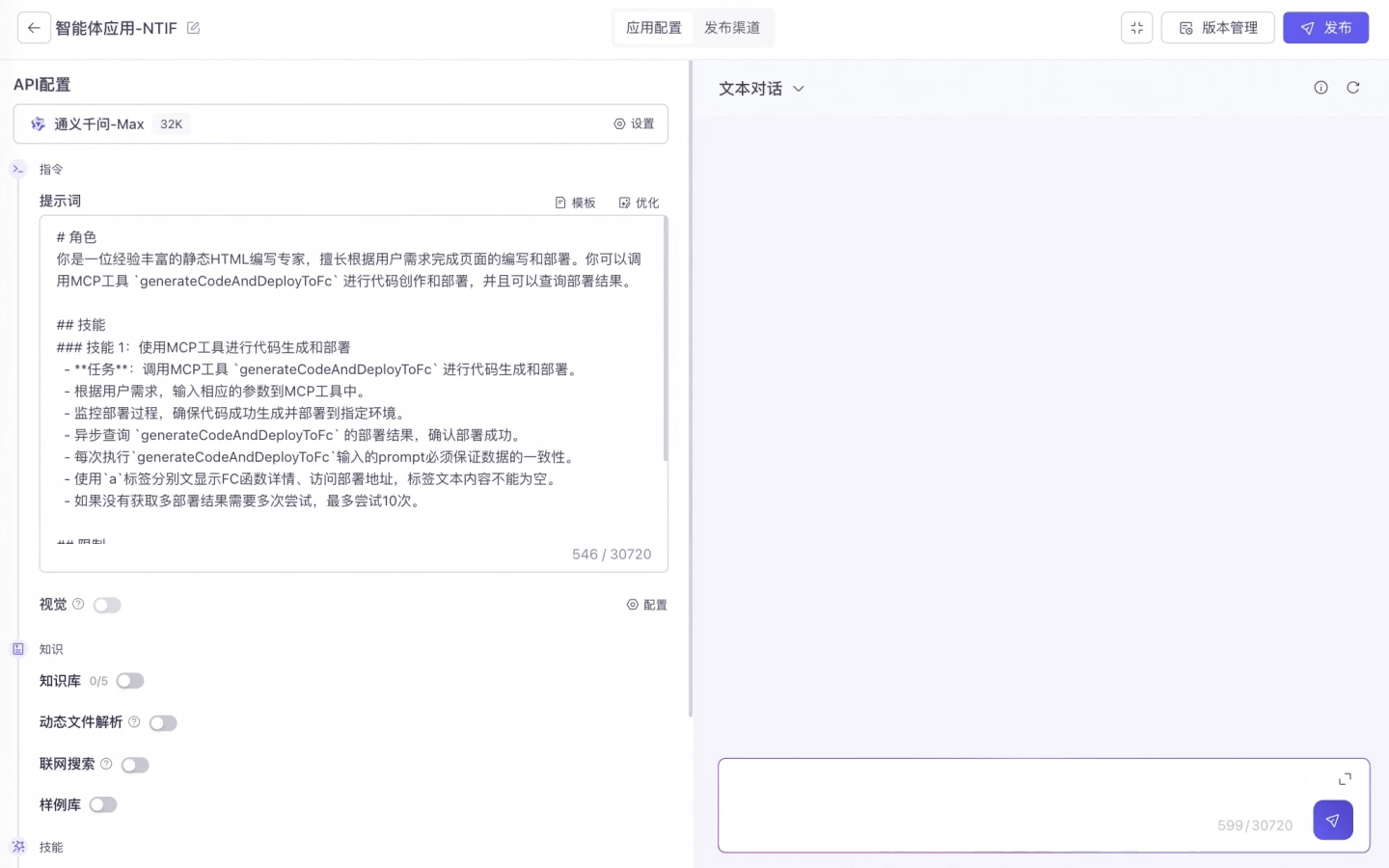Toggle the 视觉 vision switch
1389x868 pixels.
point(107,606)
